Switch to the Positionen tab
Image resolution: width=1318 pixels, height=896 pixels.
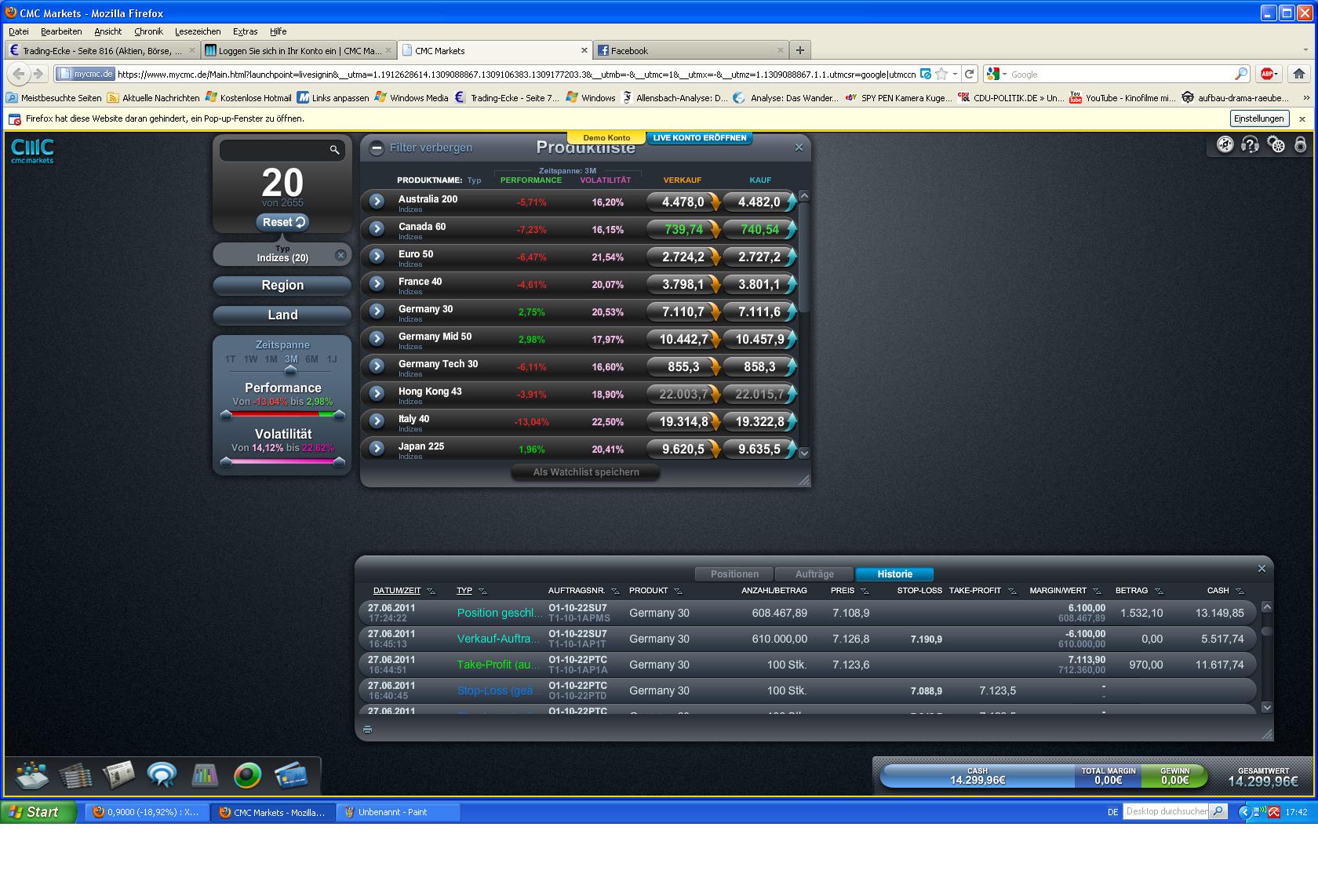click(x=734, y=574)
